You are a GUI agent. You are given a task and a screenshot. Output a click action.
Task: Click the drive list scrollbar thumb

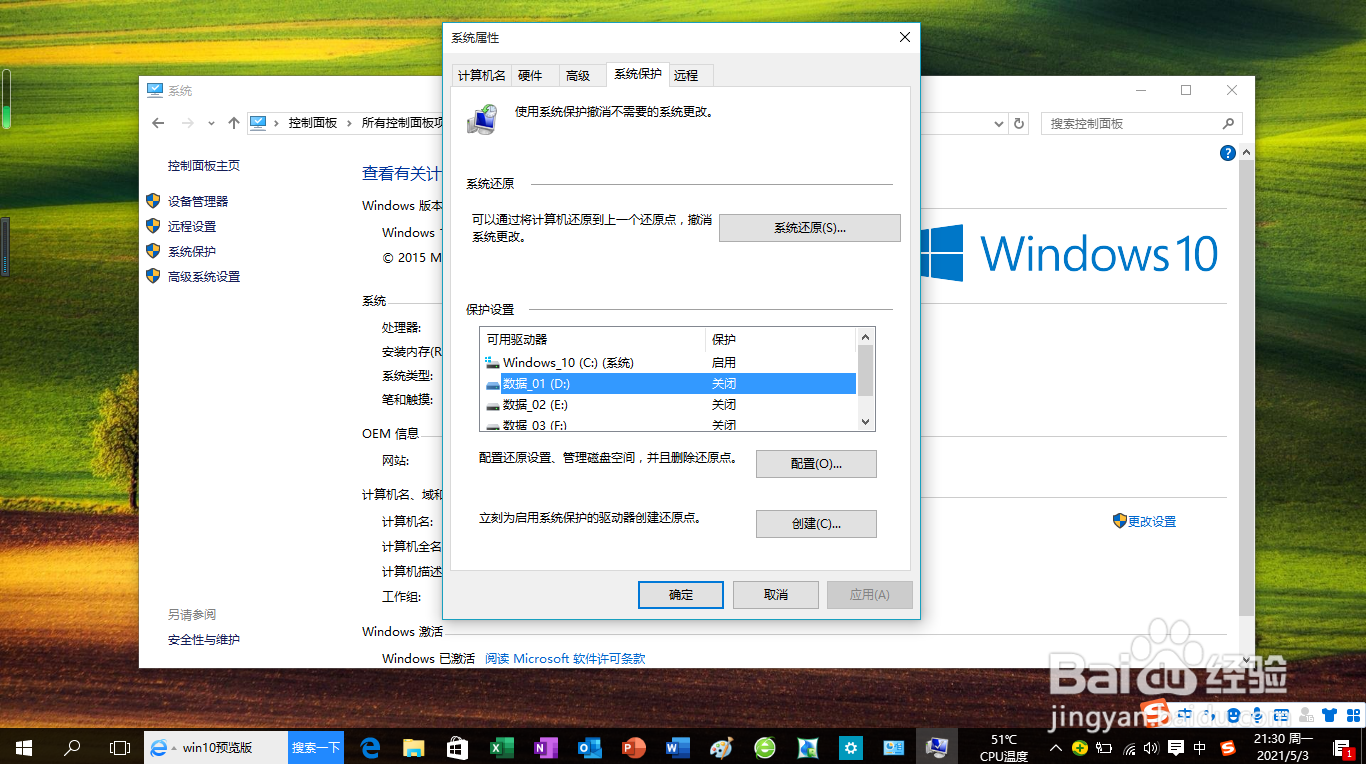866,371
